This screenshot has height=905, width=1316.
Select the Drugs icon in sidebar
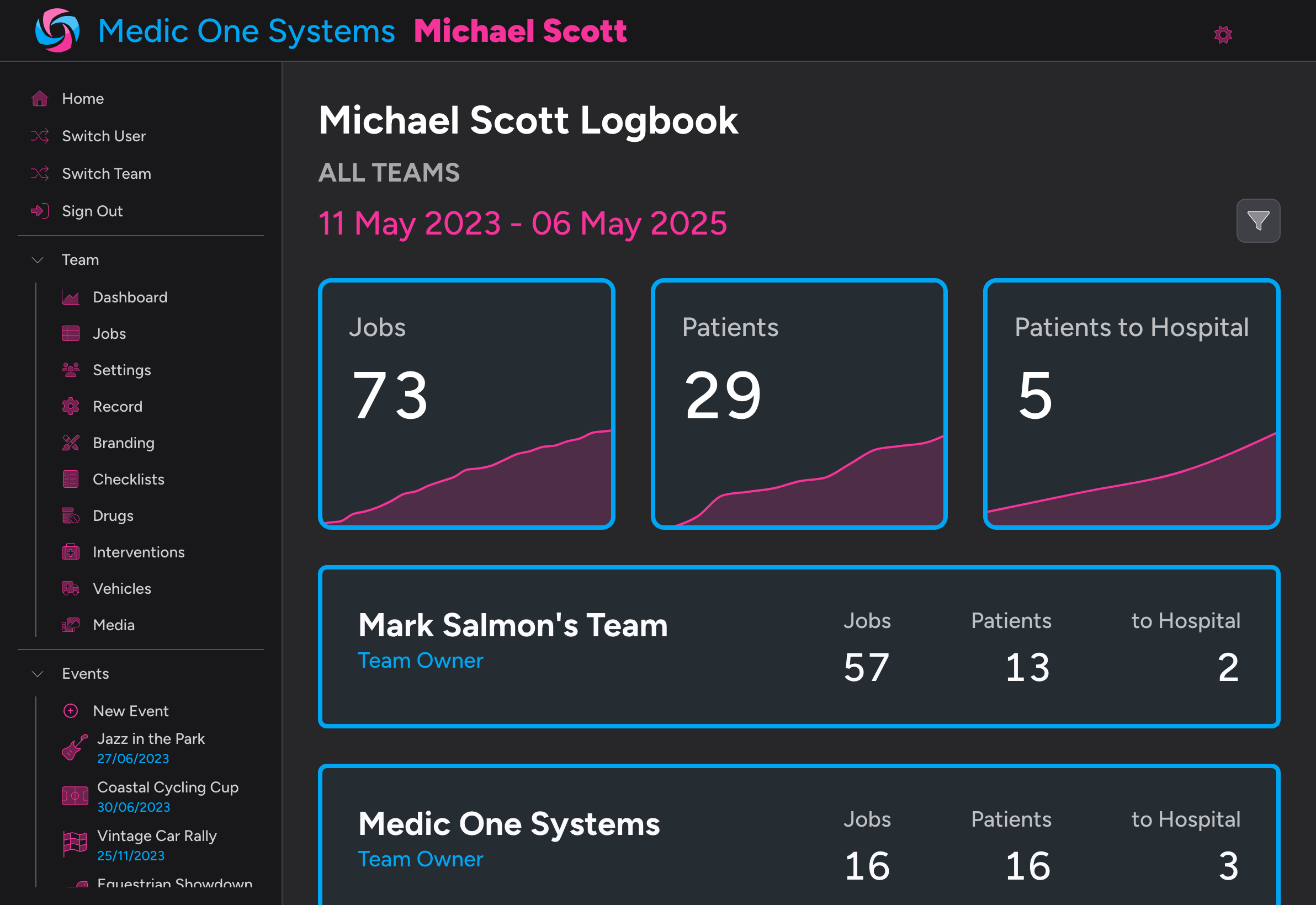pyautogui.click(x=70, y=515)
